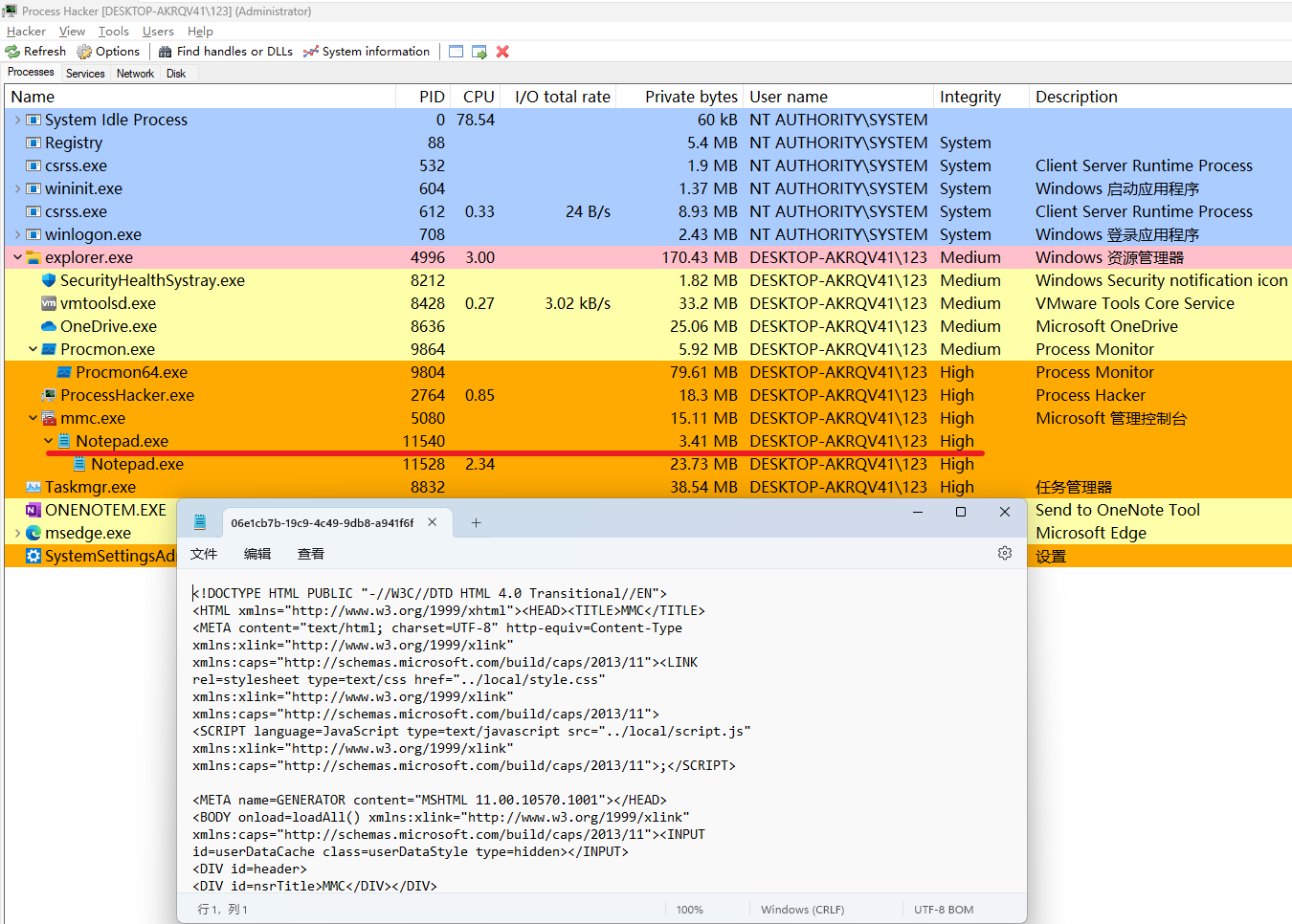The height and width of the screenshot is (924, 1292).
Task: Open Notepad settings gear icon
Action: pyautogui.click(x=1005, y=553)
